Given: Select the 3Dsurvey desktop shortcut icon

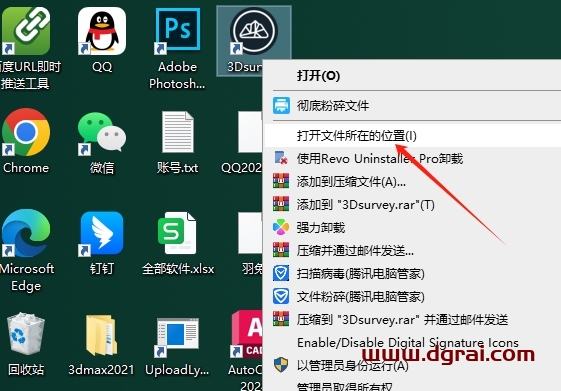Looking at the screenshot, I should (253, 31).
